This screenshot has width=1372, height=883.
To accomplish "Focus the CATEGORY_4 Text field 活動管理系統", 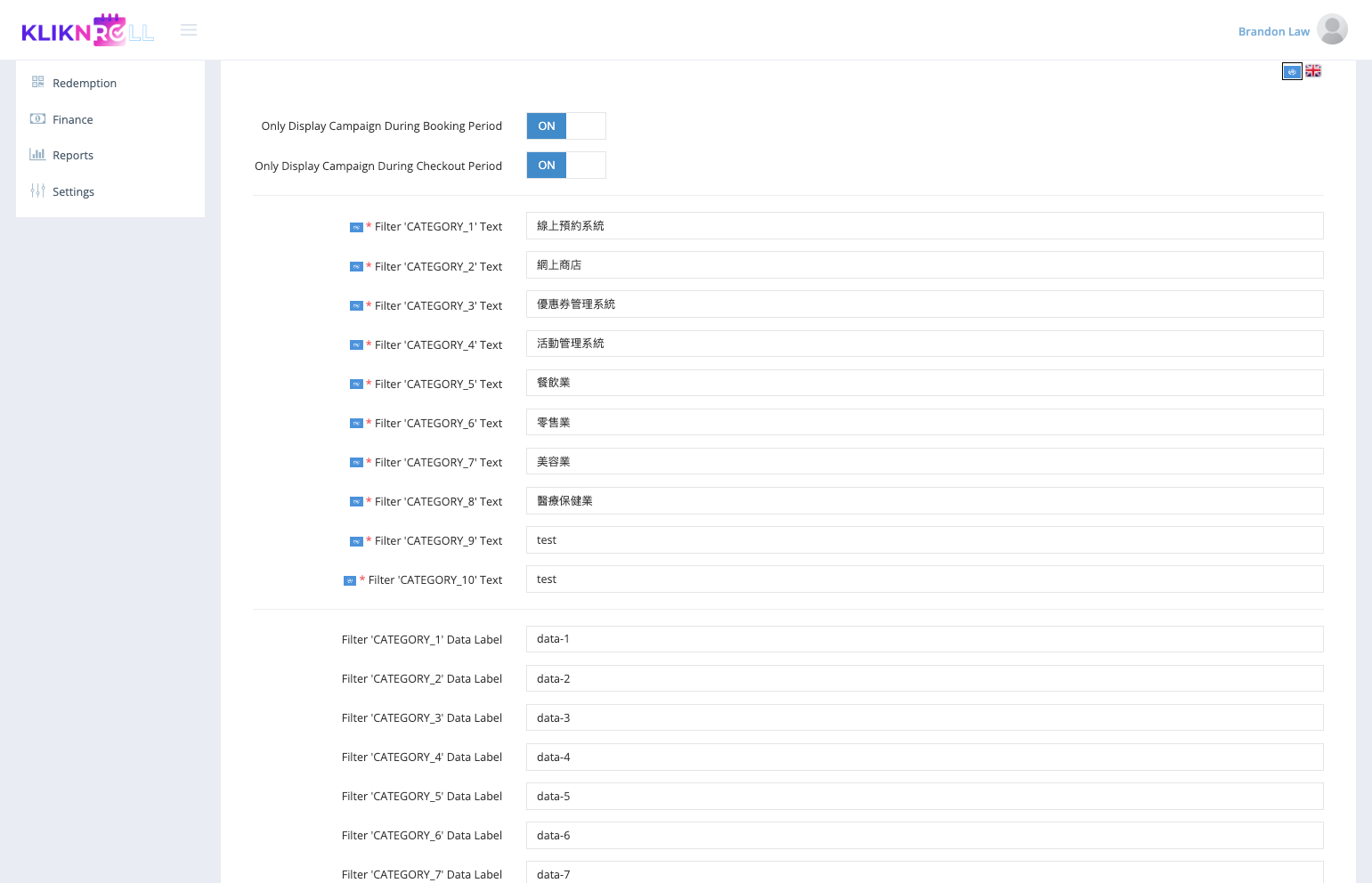I will pos(924,344).
